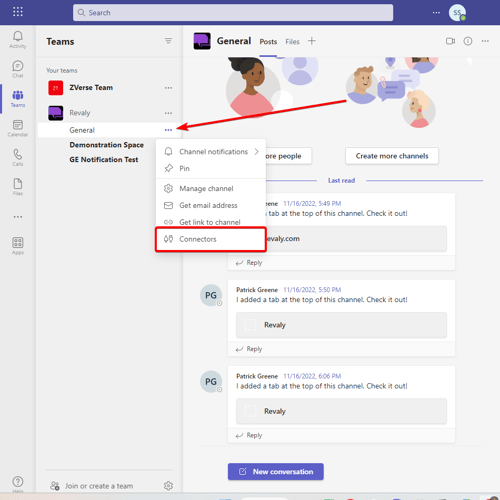The image size is (500, 500).
Task: Open Help at bottom of rail
Action: tap(18, 484)
